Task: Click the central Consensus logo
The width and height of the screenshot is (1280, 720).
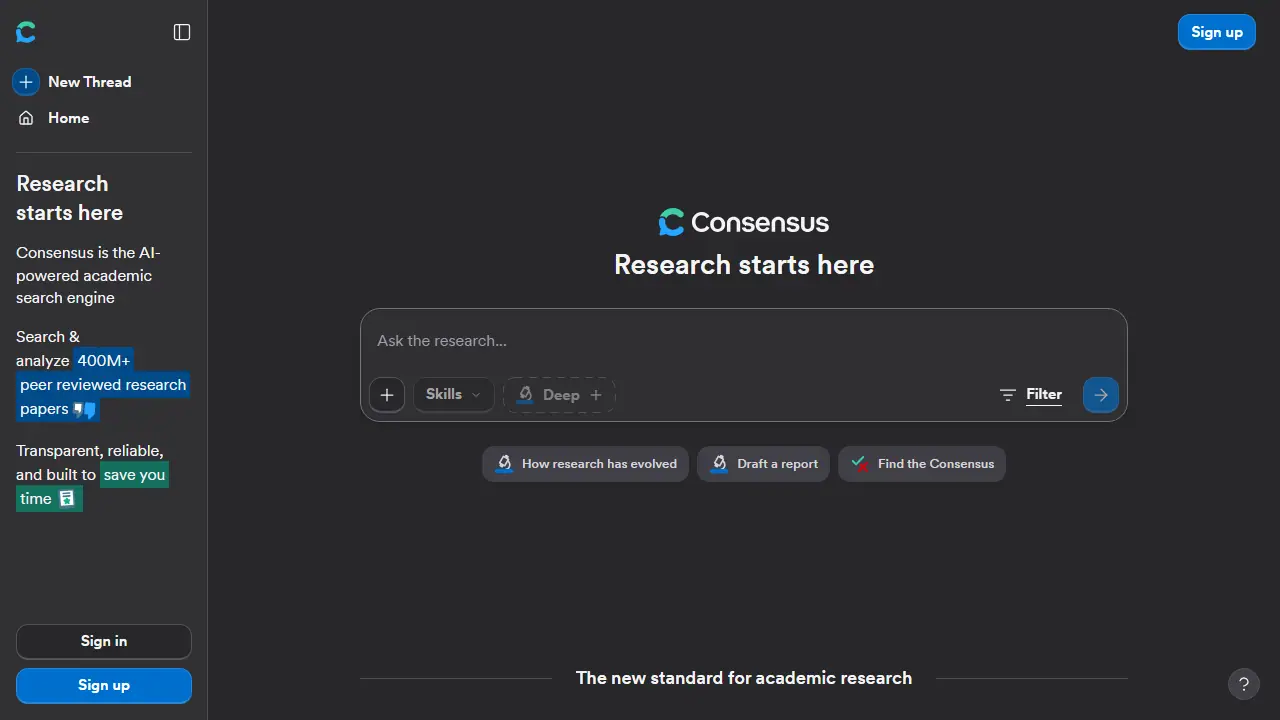Action: (x=744, y=222)
